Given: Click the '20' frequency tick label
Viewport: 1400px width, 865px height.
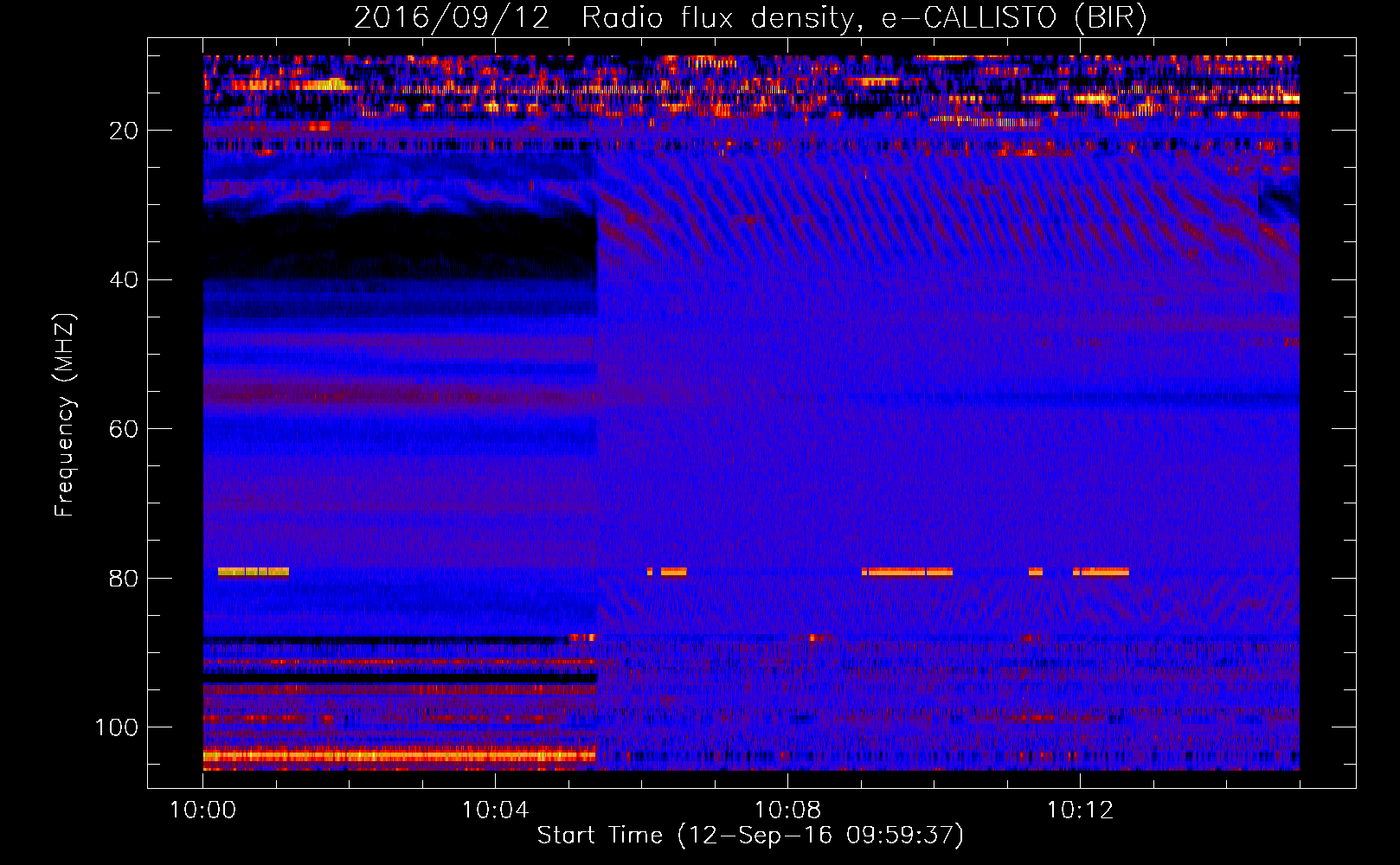Looking at the screenshot, I should click(x=125, y=131).
